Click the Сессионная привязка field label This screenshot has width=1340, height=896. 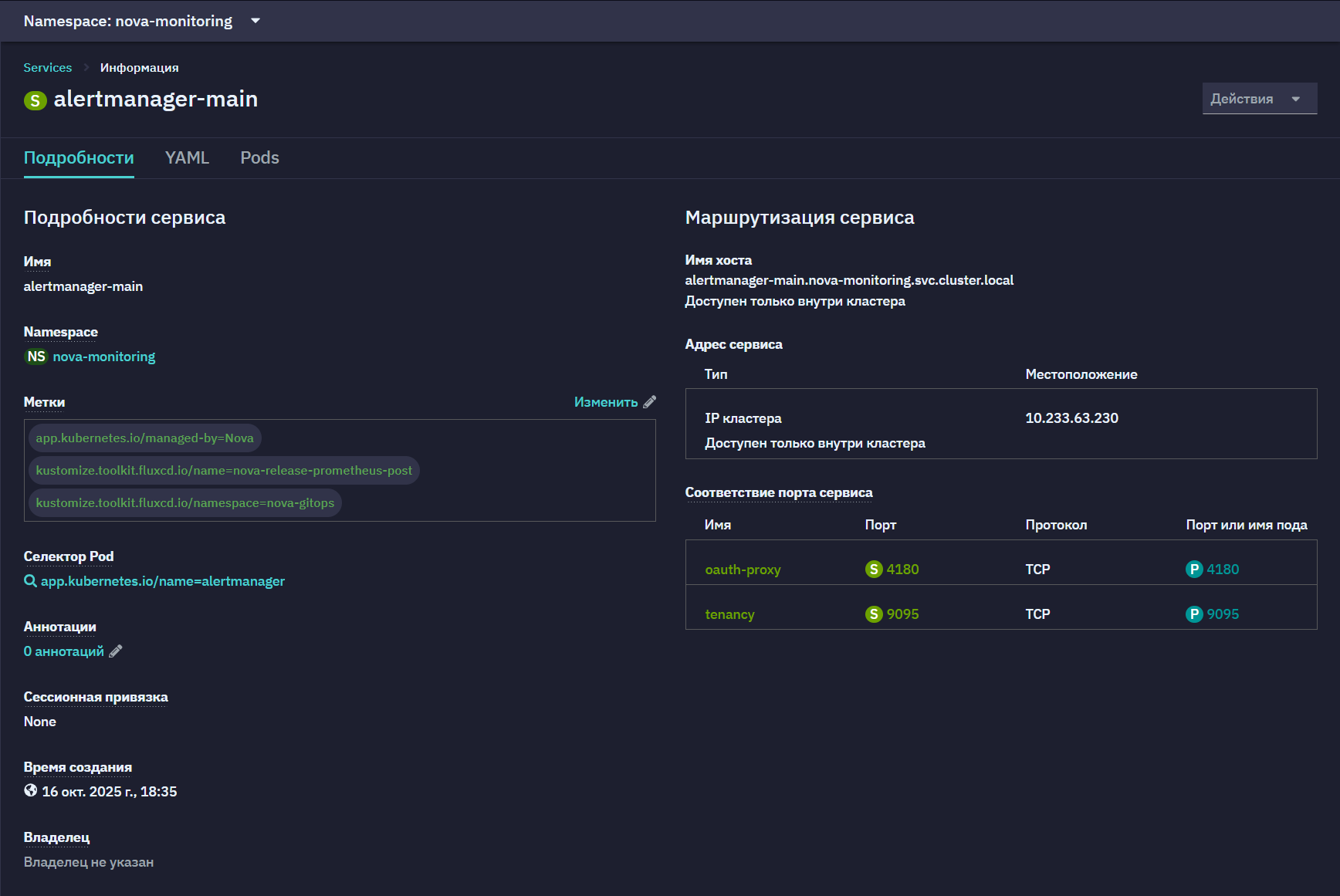[96, 697]
